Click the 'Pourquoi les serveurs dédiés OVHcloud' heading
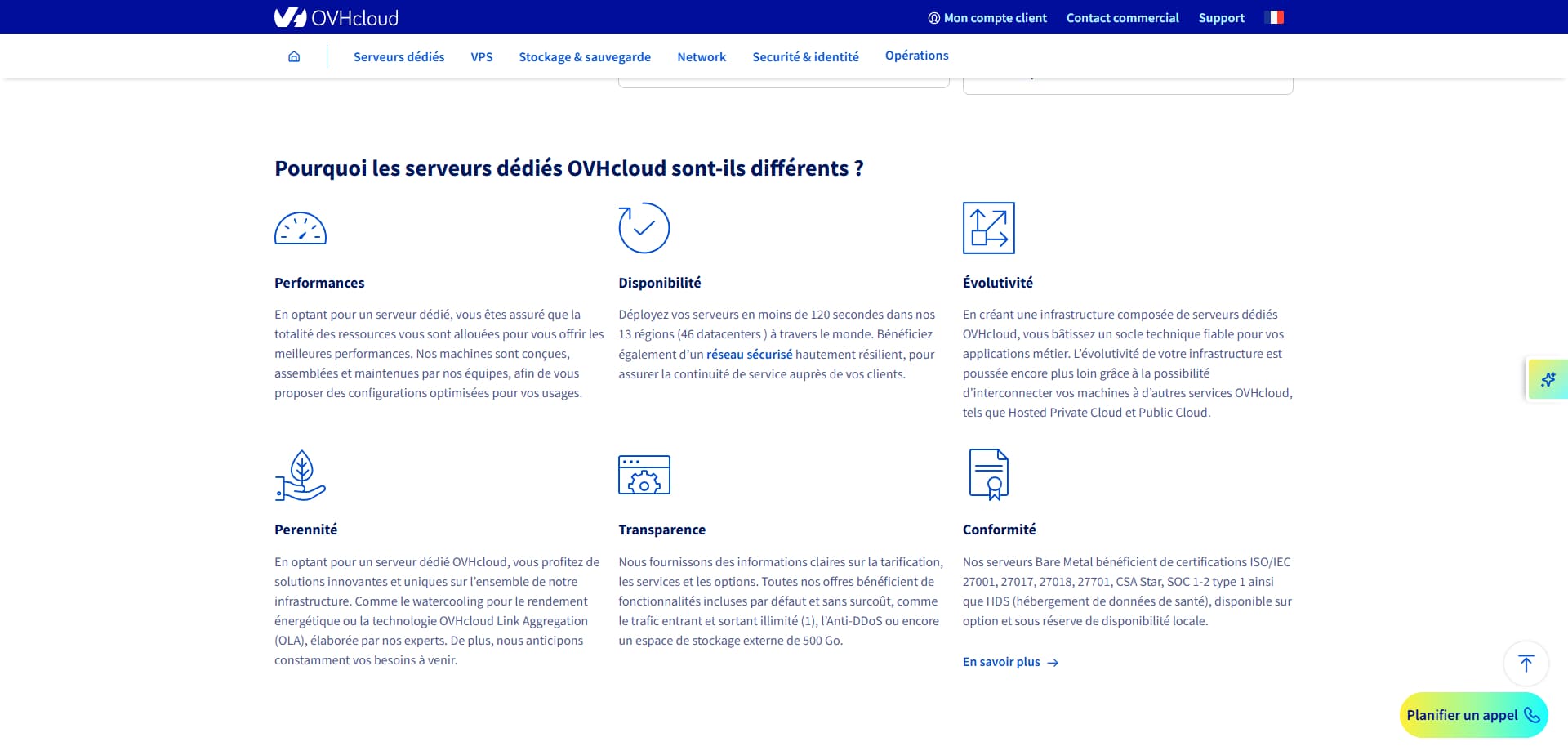 pyautogui.click(x=569, y=168)
